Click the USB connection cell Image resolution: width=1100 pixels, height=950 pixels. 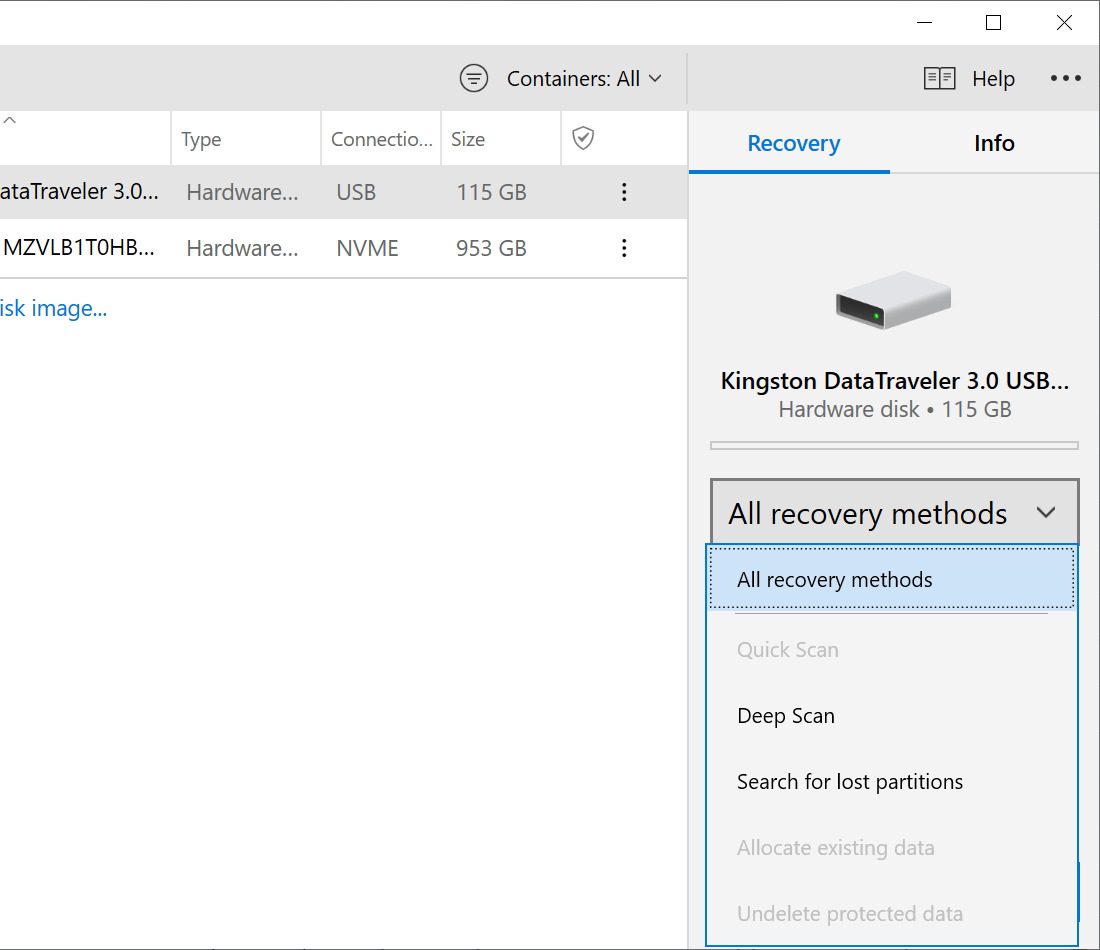[x=356, y=192]
